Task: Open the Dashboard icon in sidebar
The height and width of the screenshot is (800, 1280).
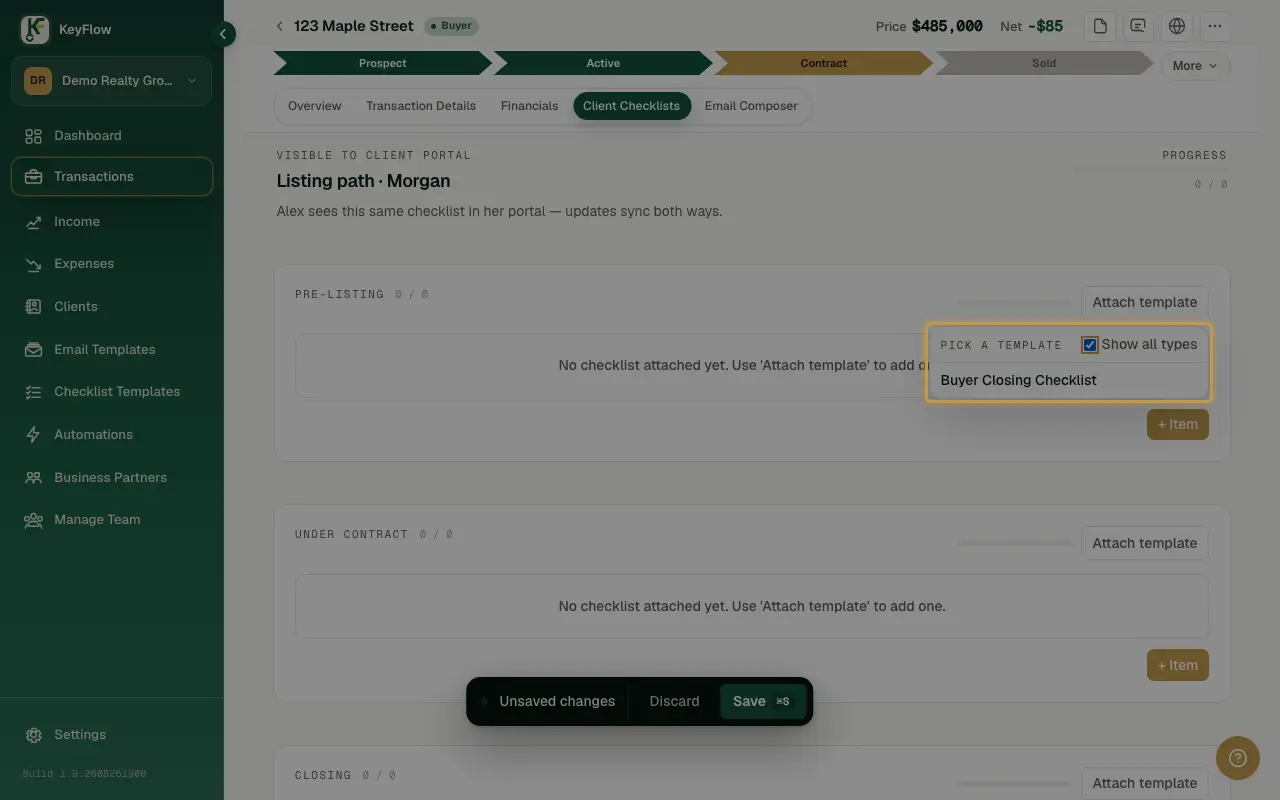Action: (33, 136)
